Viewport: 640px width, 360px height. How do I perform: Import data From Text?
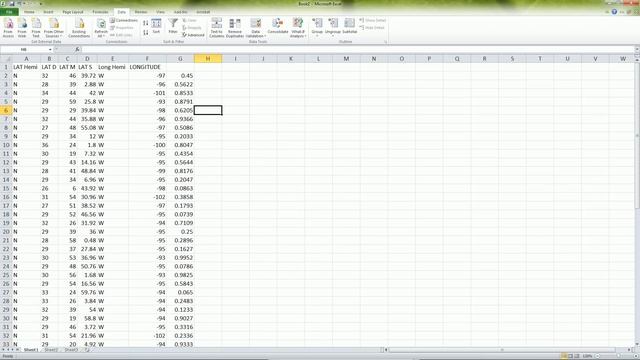pyautogui.click(x=36, y=28)
